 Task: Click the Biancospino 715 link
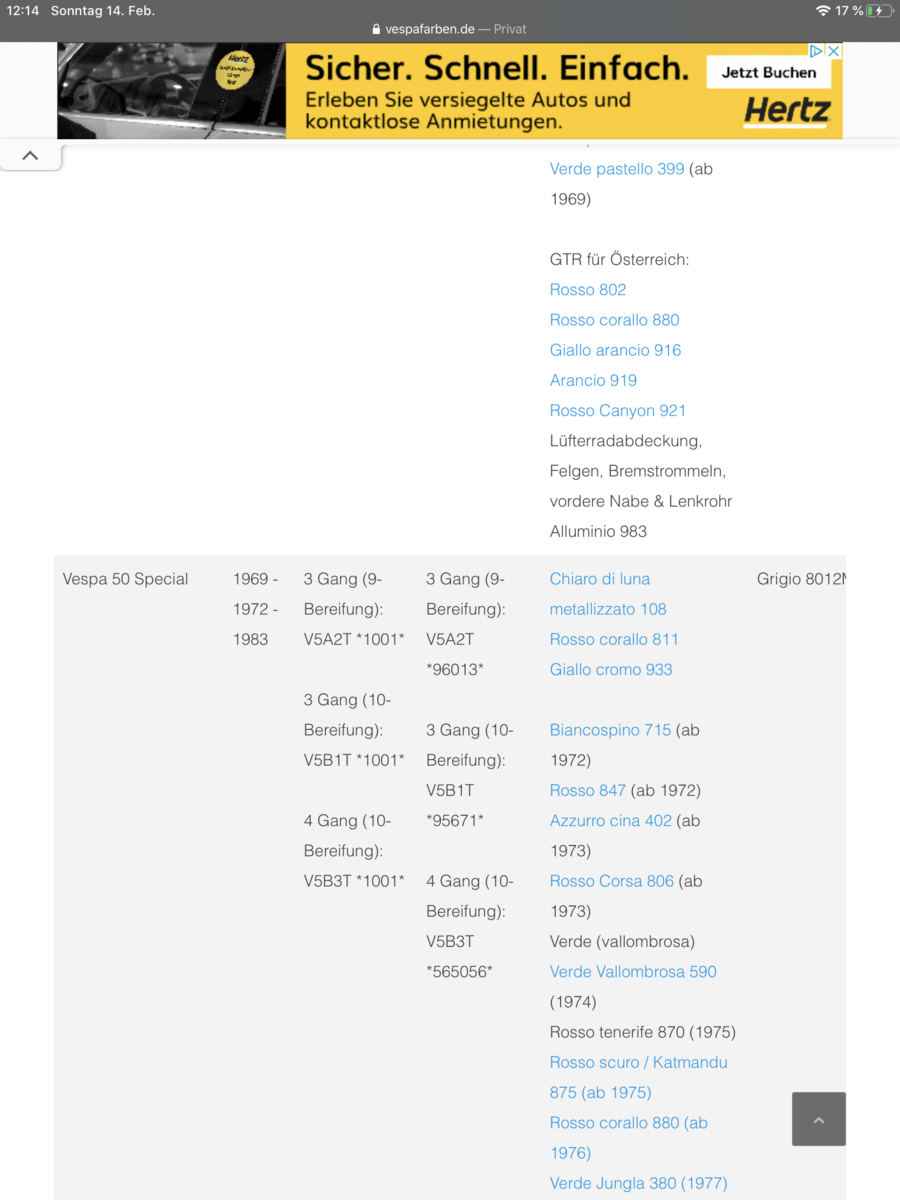610,730
